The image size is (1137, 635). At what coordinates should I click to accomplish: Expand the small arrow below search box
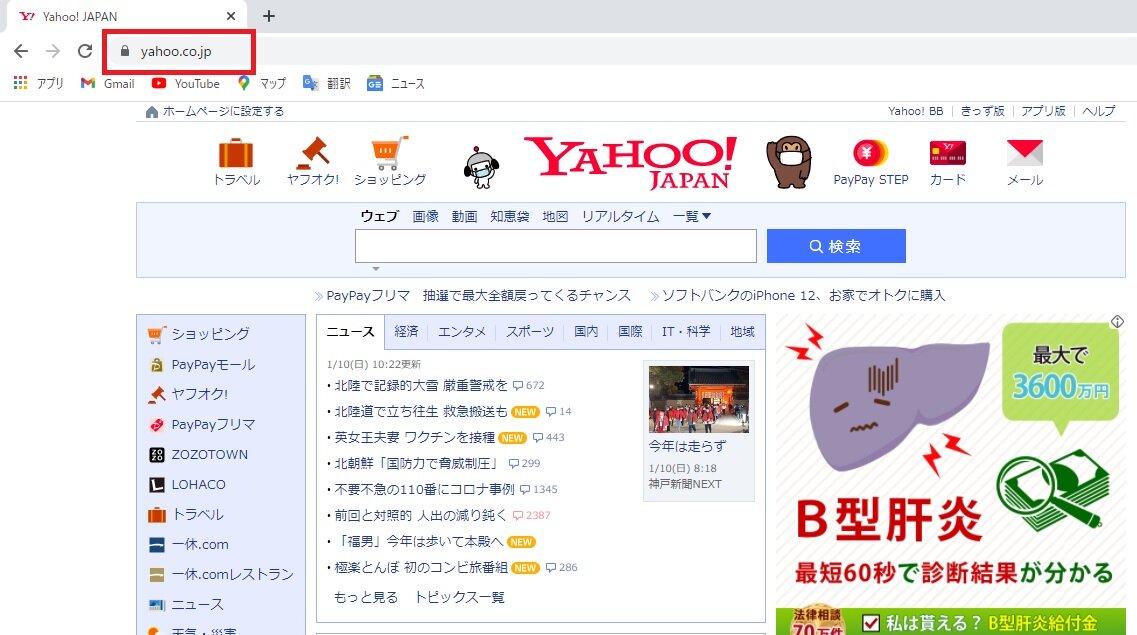376,269
